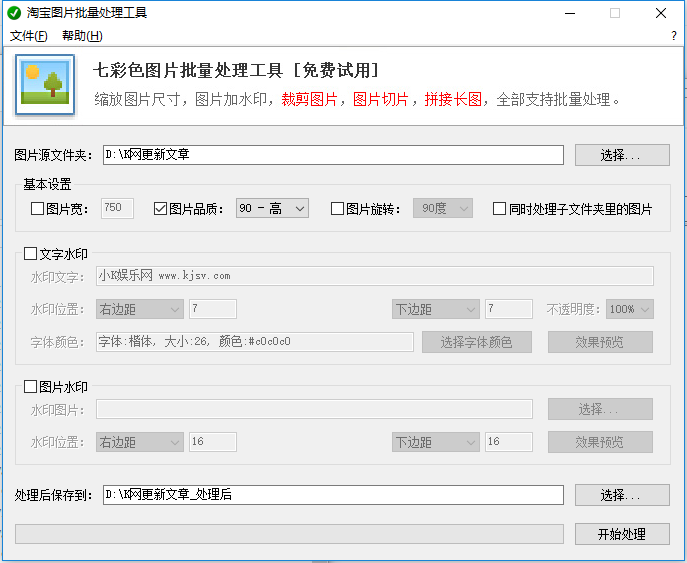The height and width of the screenshot is (563, 687).
Task: Click 选择 button for save destination
Action: pos(621,495)
